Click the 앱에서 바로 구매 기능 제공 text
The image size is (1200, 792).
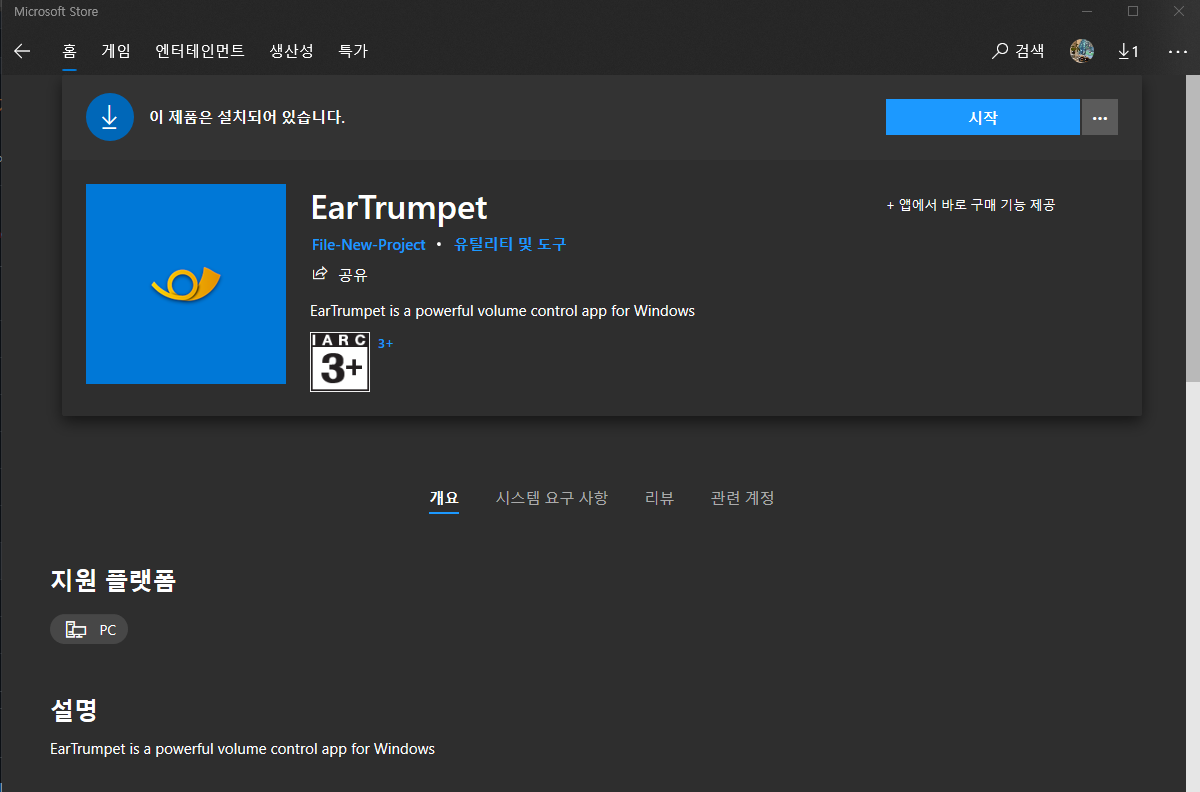pos(971,205)
